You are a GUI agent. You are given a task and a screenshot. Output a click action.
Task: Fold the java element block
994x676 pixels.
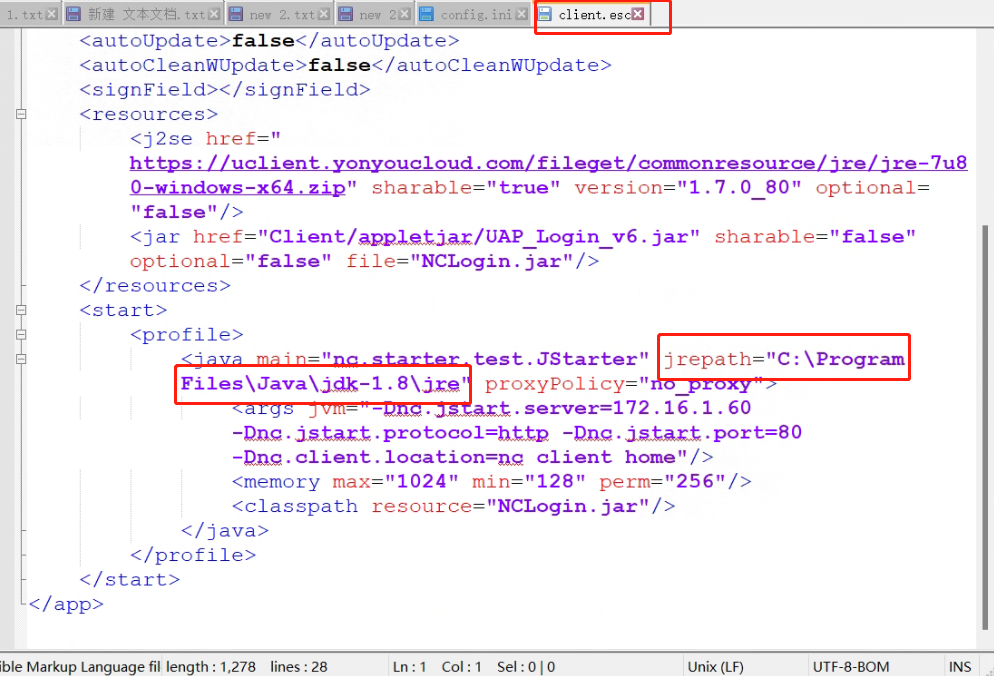point(20,359)
